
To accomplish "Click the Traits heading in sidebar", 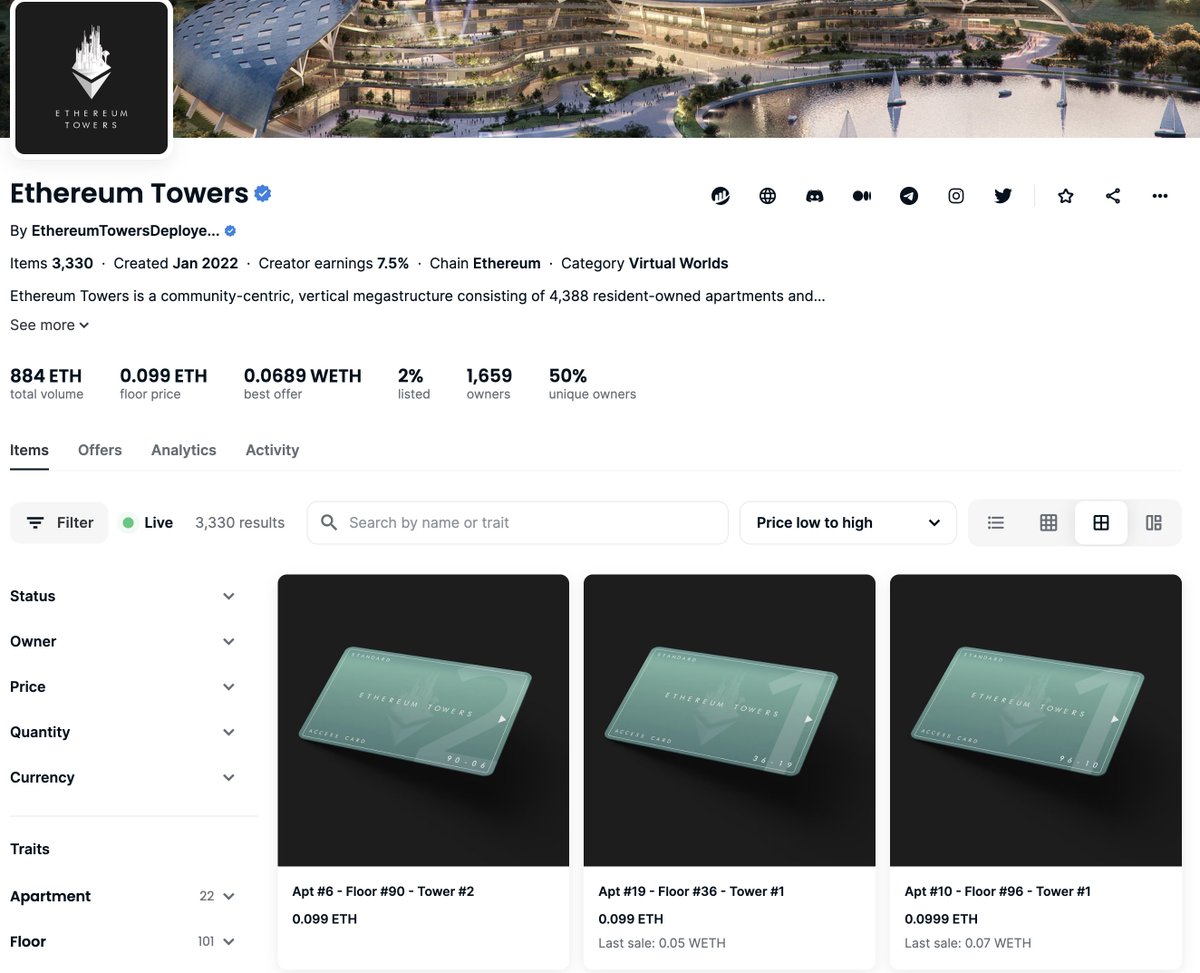I will click(30, 849).
